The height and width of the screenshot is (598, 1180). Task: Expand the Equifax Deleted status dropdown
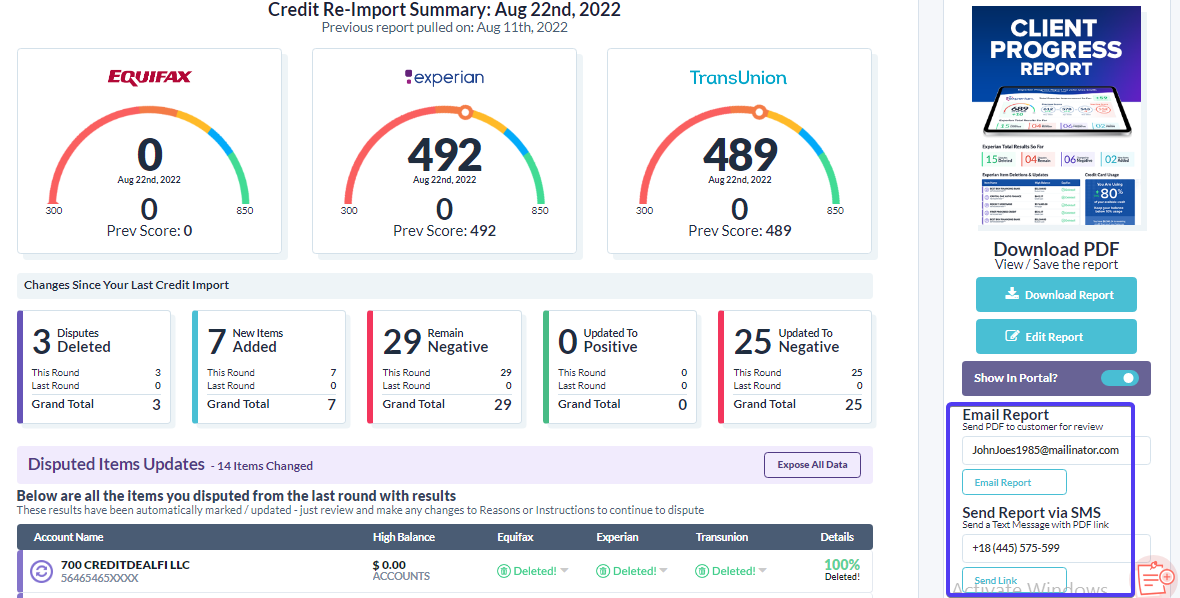click(x=564, y=571)
